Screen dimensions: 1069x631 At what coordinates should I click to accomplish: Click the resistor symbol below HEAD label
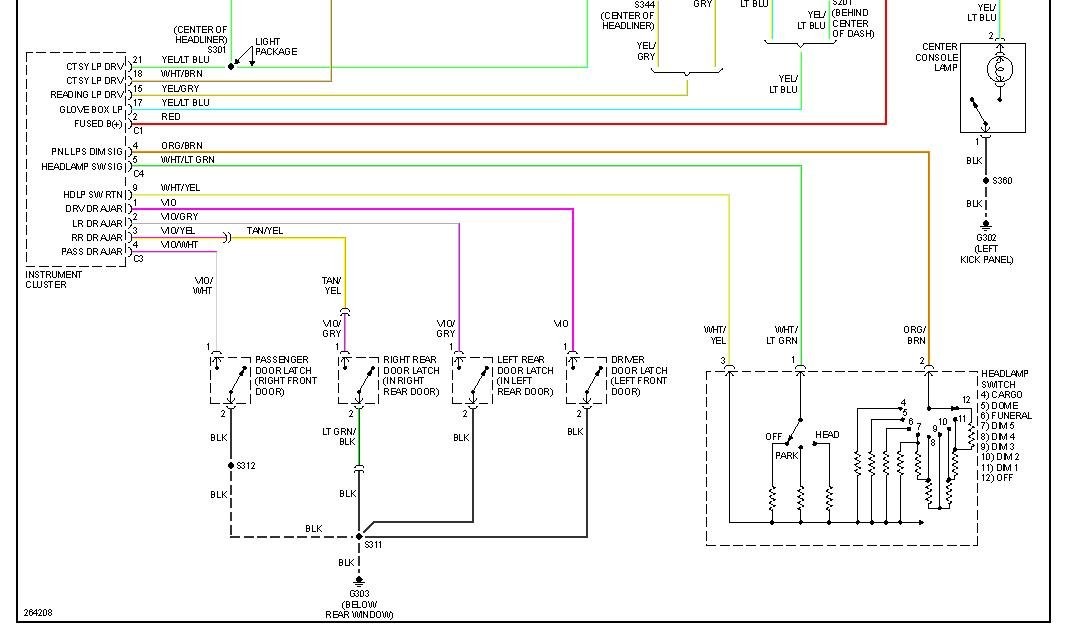[829, 499]
